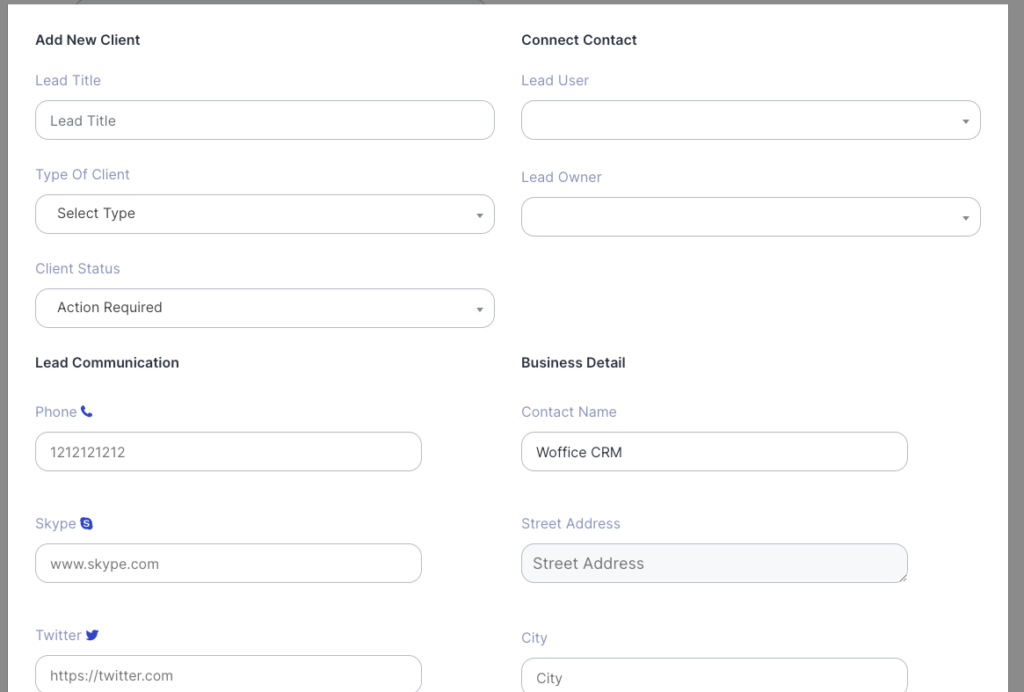Click the Contact Name label

tap(569, 412)
